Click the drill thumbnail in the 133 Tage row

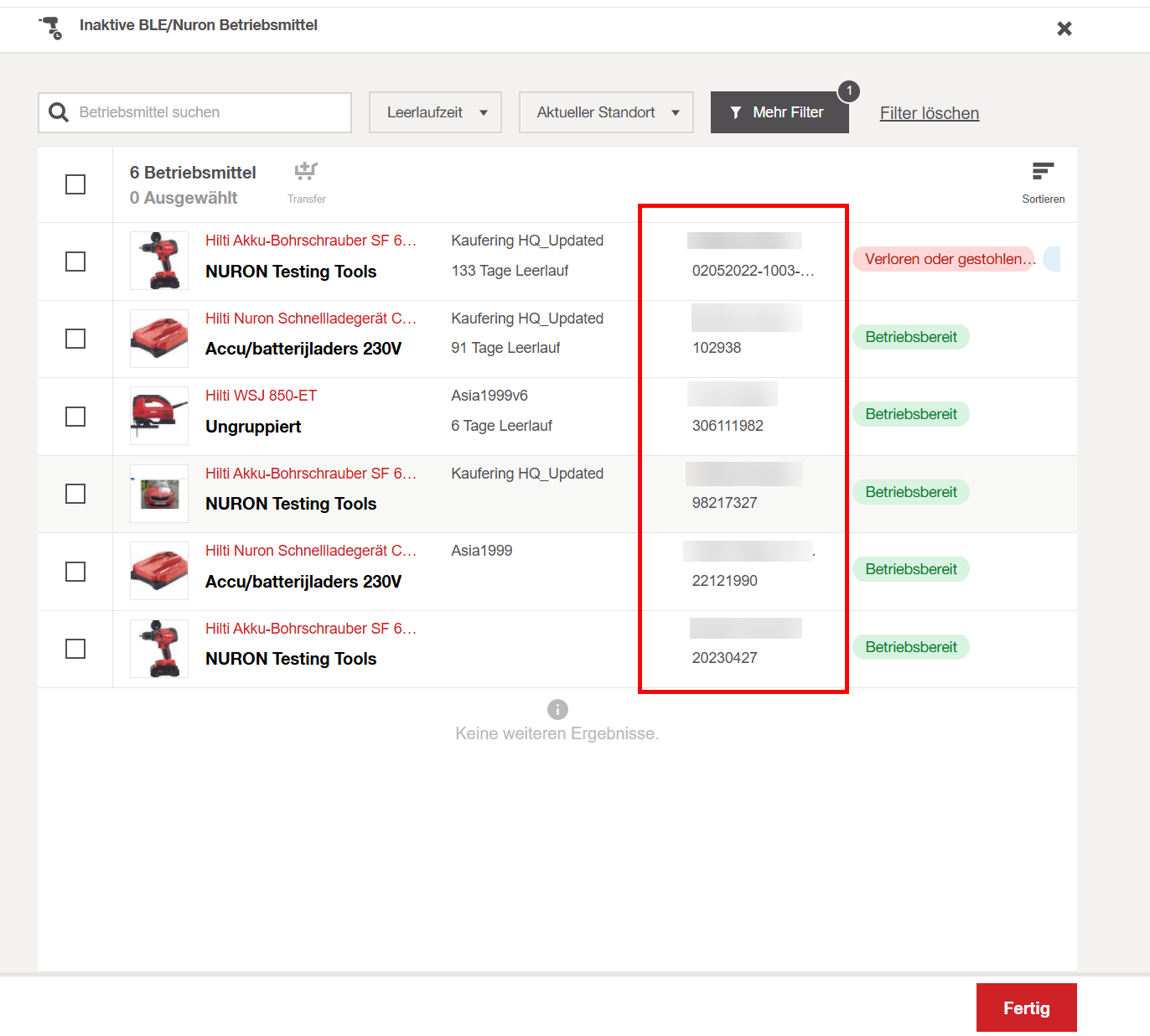(x=159, y=261)
